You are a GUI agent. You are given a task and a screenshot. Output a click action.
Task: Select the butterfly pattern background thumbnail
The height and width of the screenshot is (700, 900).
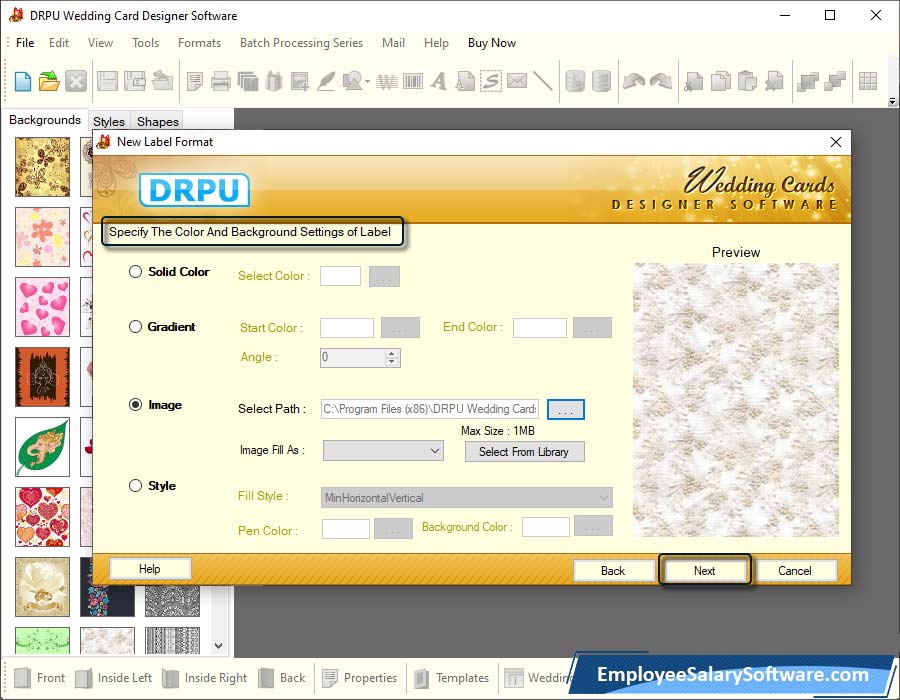42,166
